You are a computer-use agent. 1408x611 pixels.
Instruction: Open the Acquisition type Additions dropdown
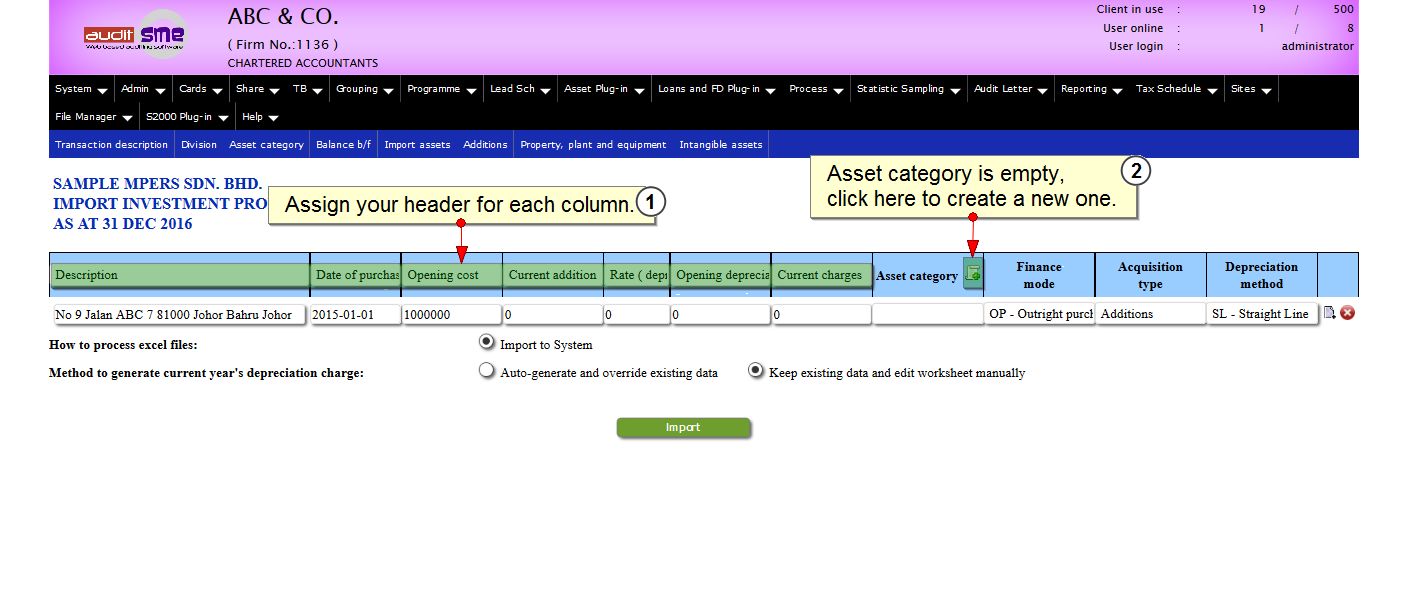point(1150,314)
